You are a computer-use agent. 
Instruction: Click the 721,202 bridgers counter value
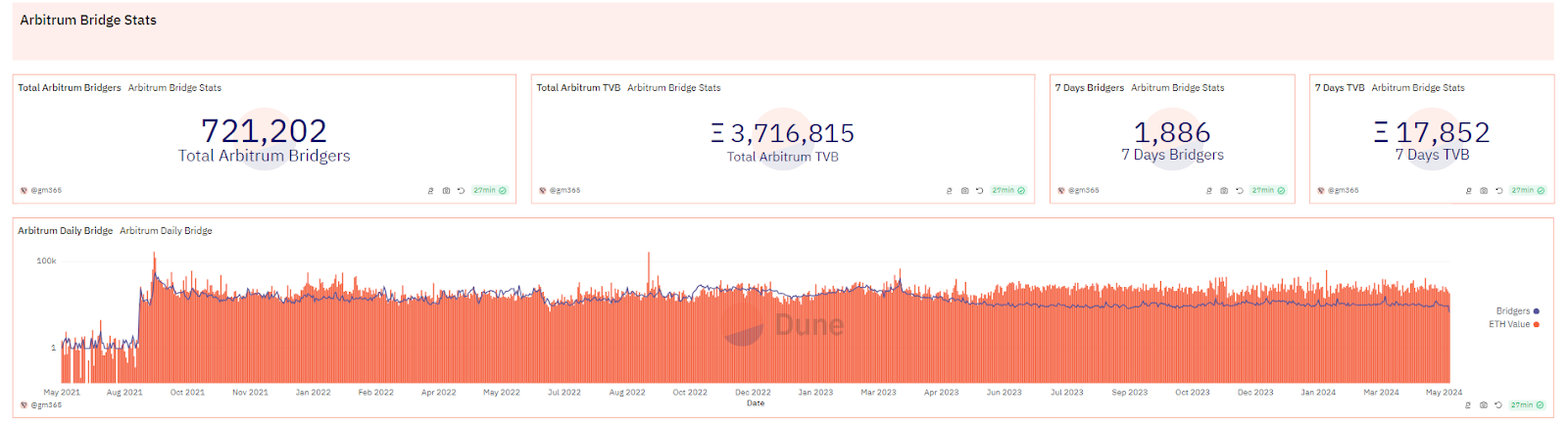click(264, 130)
